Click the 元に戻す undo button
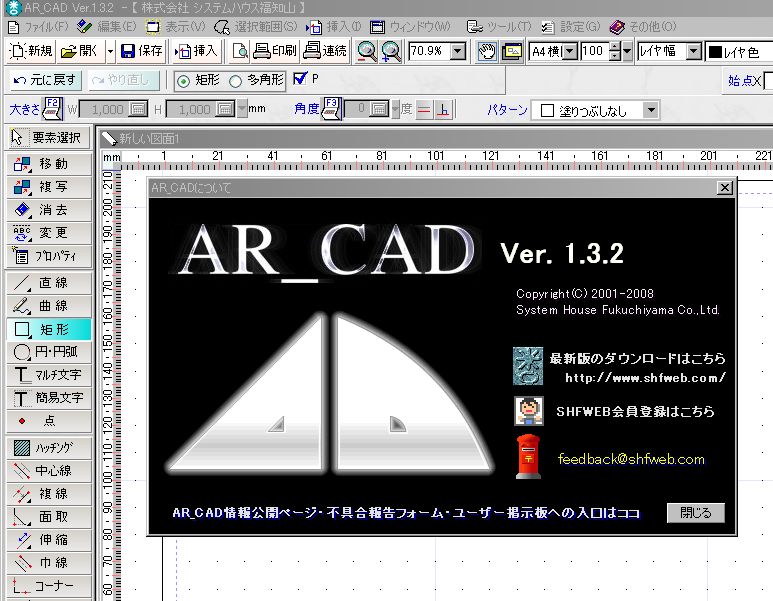The height and width of the screenshot is (601, 773). pos(45,80)
